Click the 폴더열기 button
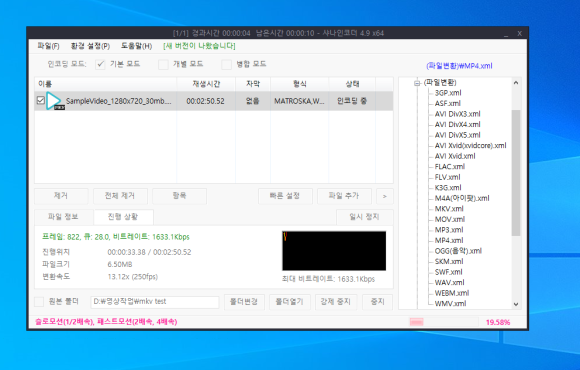580x370 pixels. [x=289, y=302]
